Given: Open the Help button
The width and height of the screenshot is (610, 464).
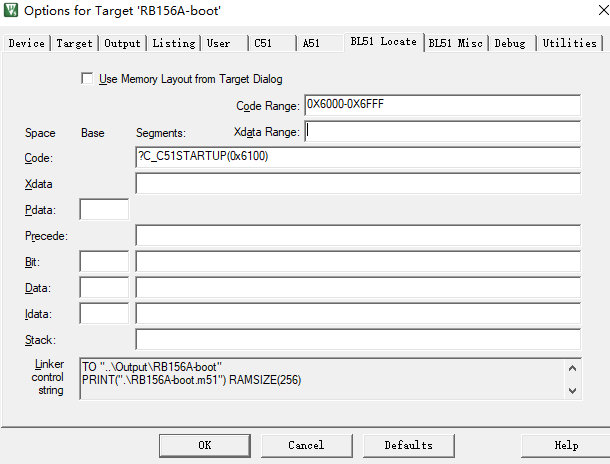Looking at the screenshot, I should [566, 445].
